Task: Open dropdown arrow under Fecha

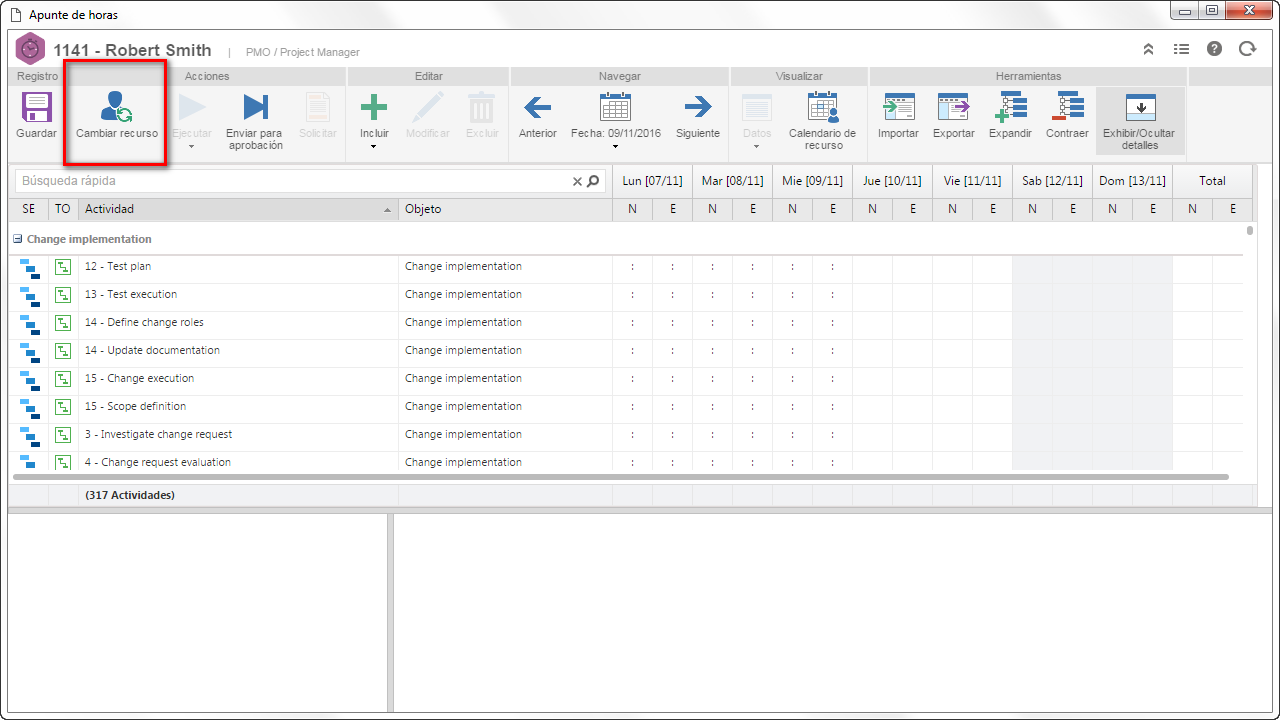Action: pyautogui.click(x=615, y=146)
